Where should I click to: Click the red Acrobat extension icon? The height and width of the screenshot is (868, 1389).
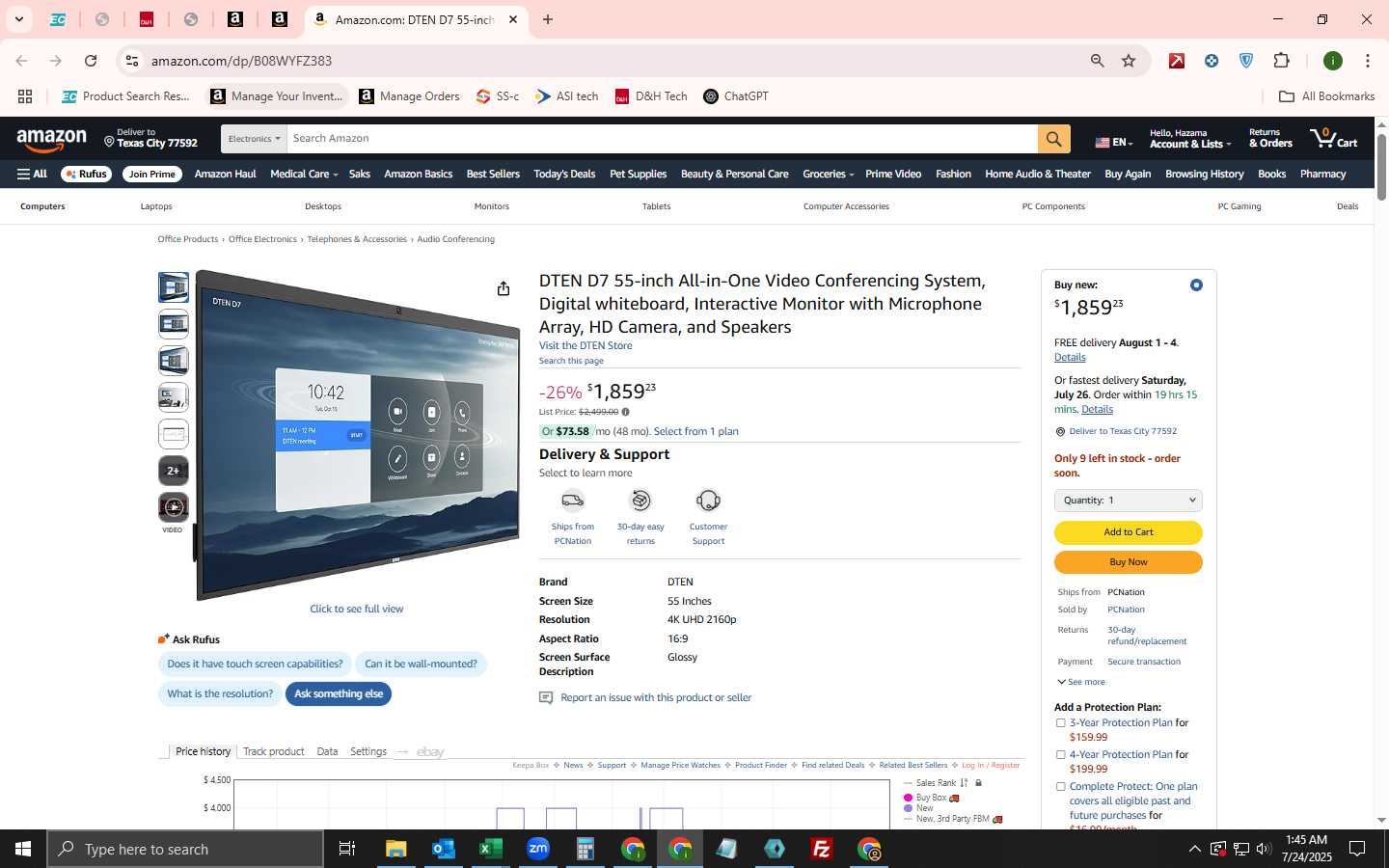pos(1177,61)
